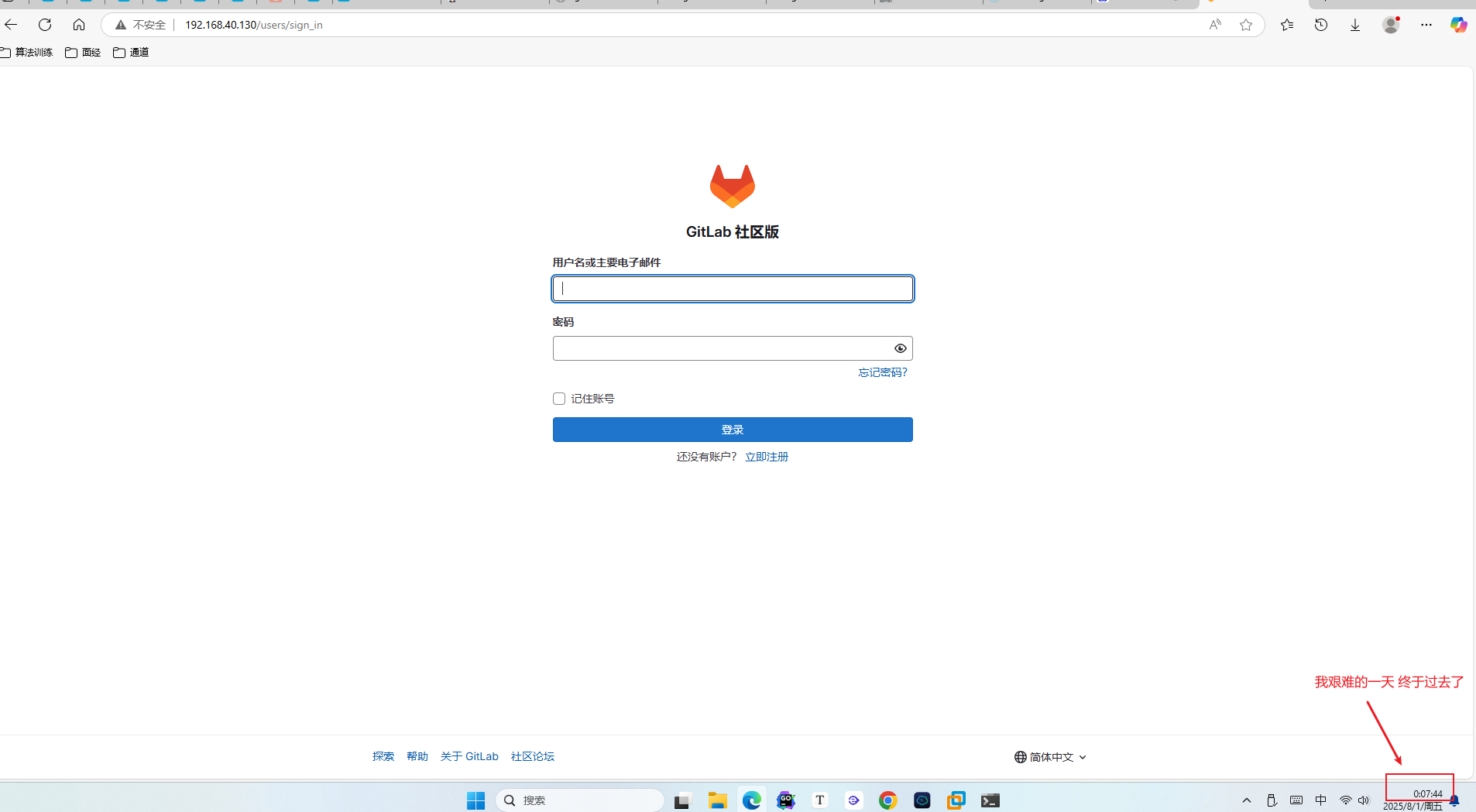This screenshot has height=812, width=1476.
Task: Click the 中 input method indicator
Action: (x=1321, y=800)
